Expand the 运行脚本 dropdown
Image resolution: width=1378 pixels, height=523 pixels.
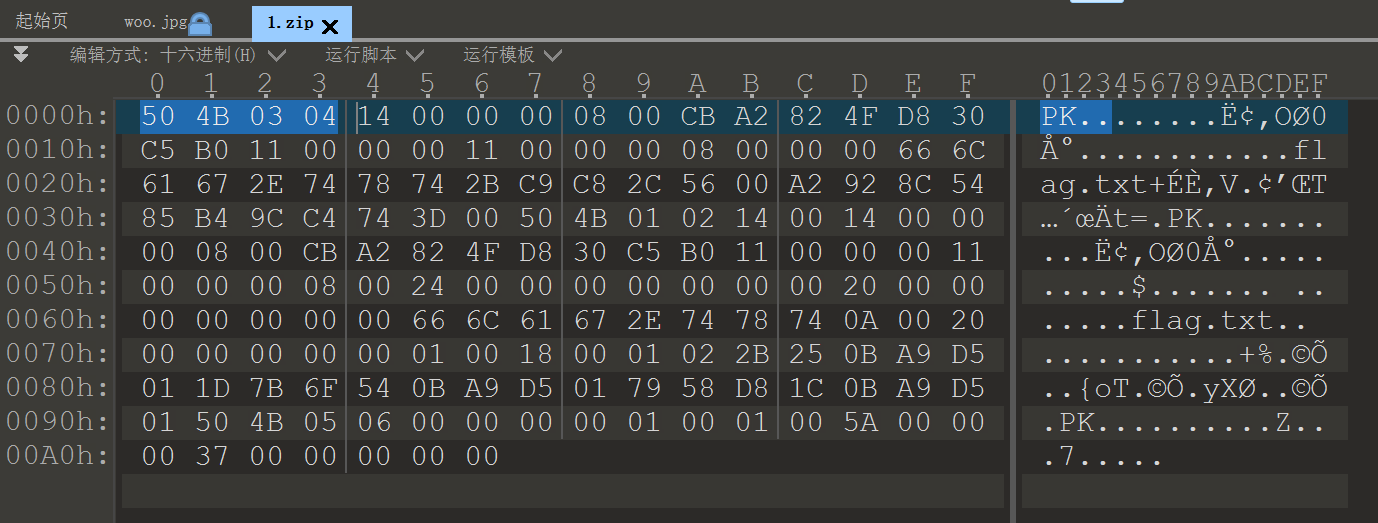pos(374,55)
